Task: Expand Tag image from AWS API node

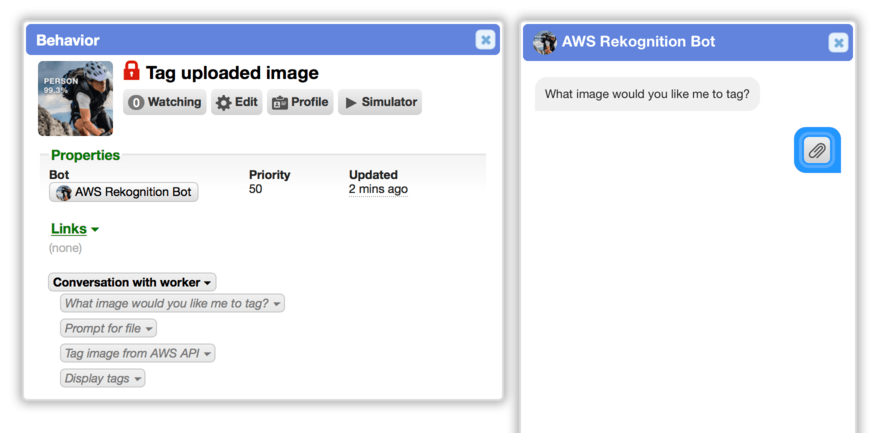Action: pos(137,353)
